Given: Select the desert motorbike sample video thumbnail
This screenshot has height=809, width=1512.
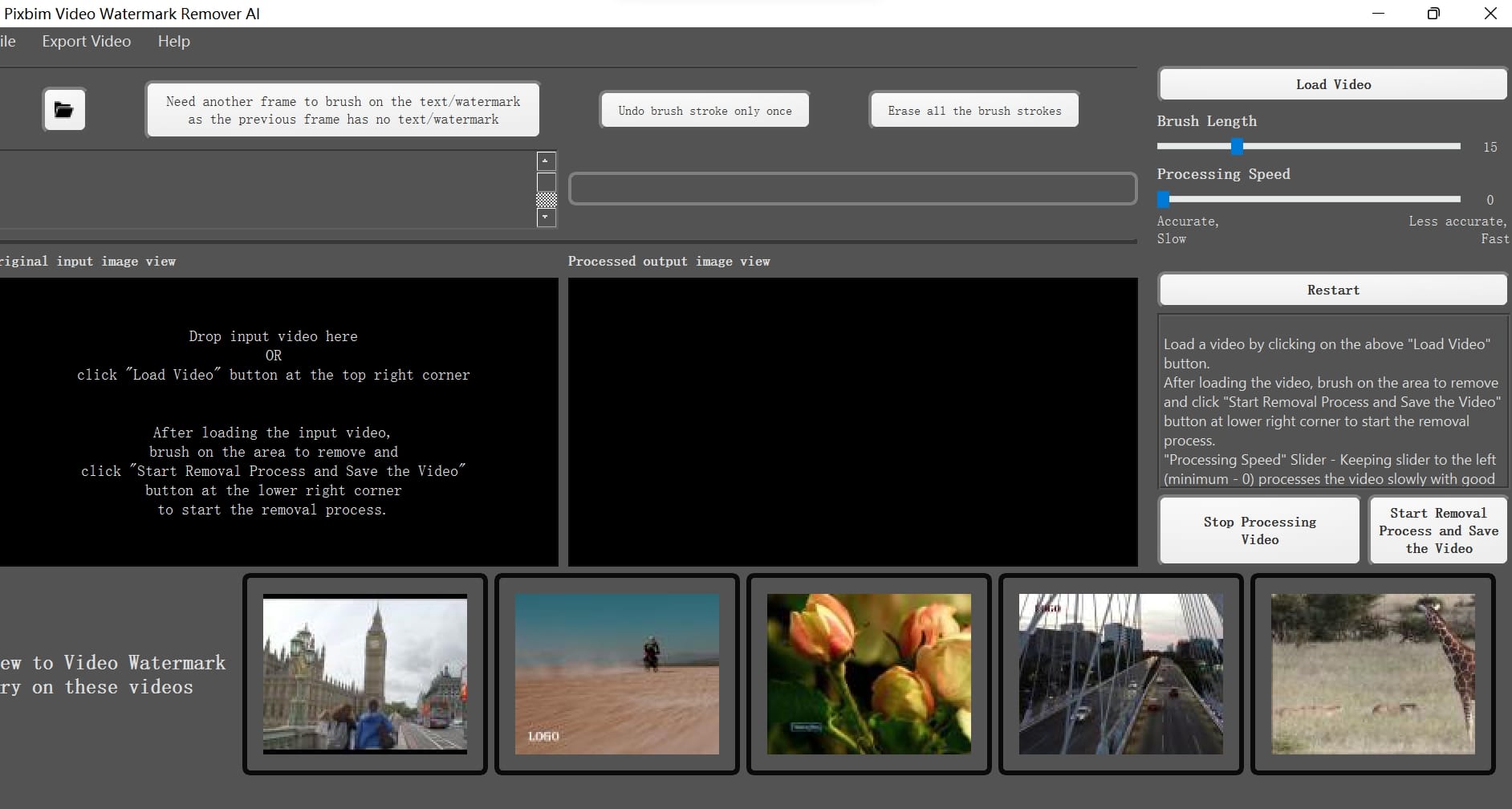Looking at the screenshot, I should [x=617, y=674].
